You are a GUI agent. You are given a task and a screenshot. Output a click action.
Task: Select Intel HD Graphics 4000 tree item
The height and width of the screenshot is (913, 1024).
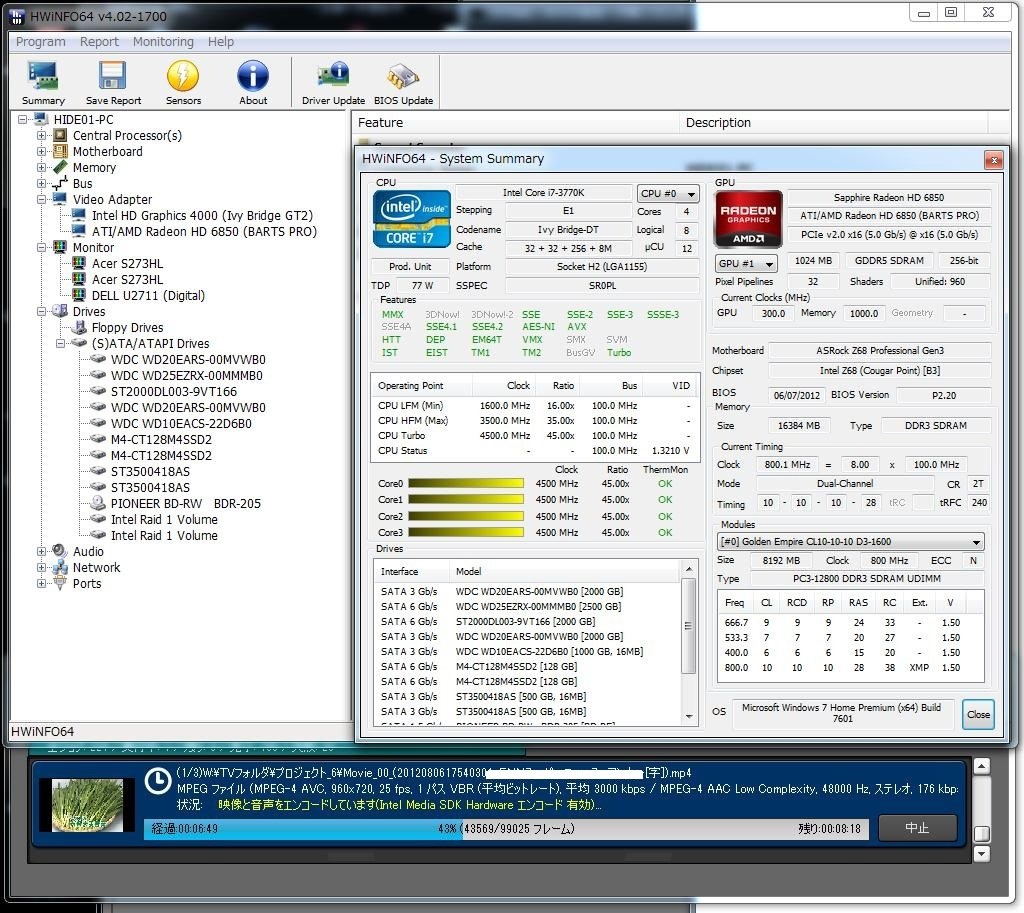coord(202,216)
